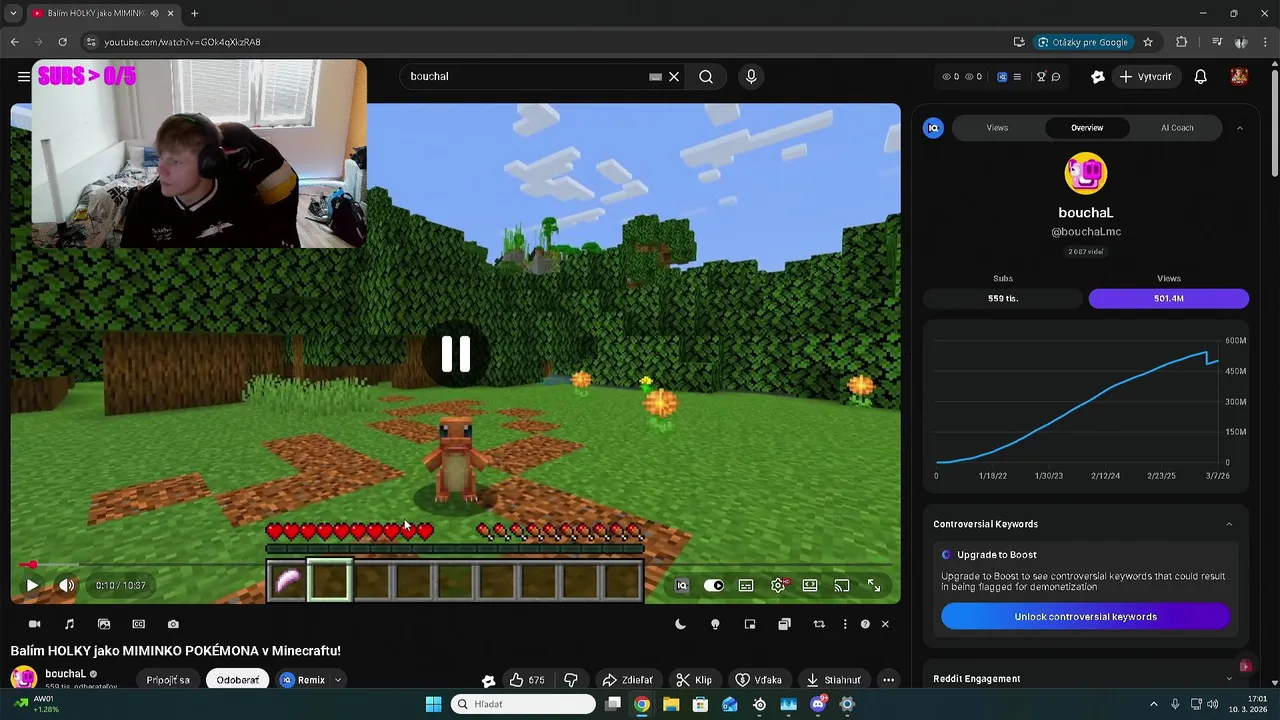This screenshot has width=1280, height=720.
Task: Open the help question mark icon
Action: (865, 624)
